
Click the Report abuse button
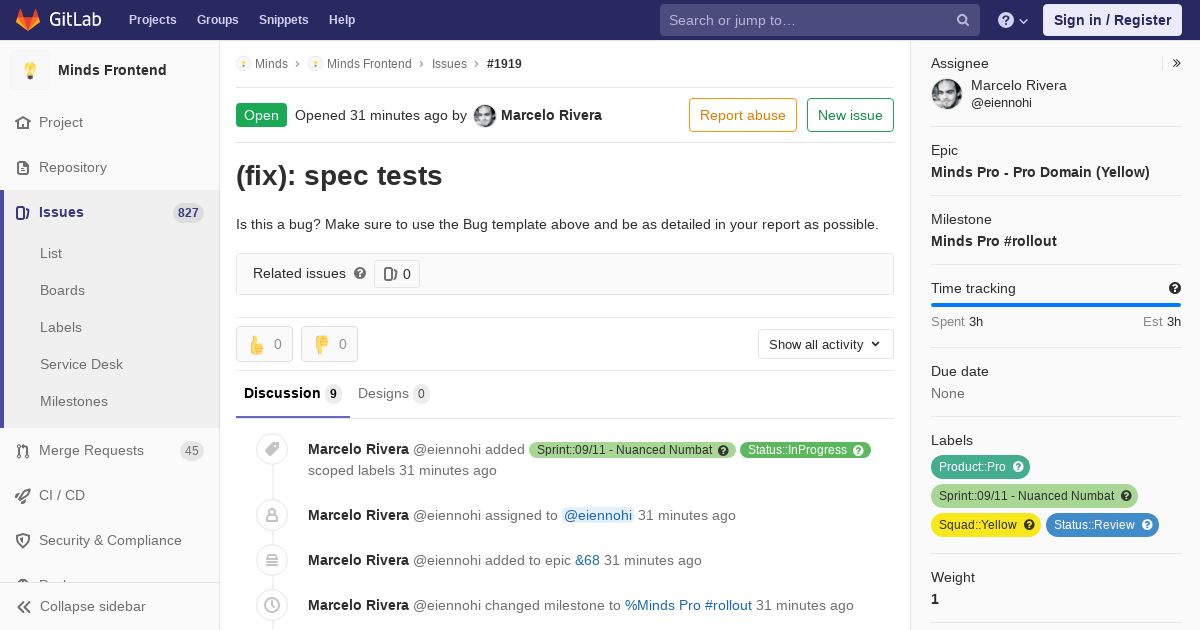click(x=743, y=115)
